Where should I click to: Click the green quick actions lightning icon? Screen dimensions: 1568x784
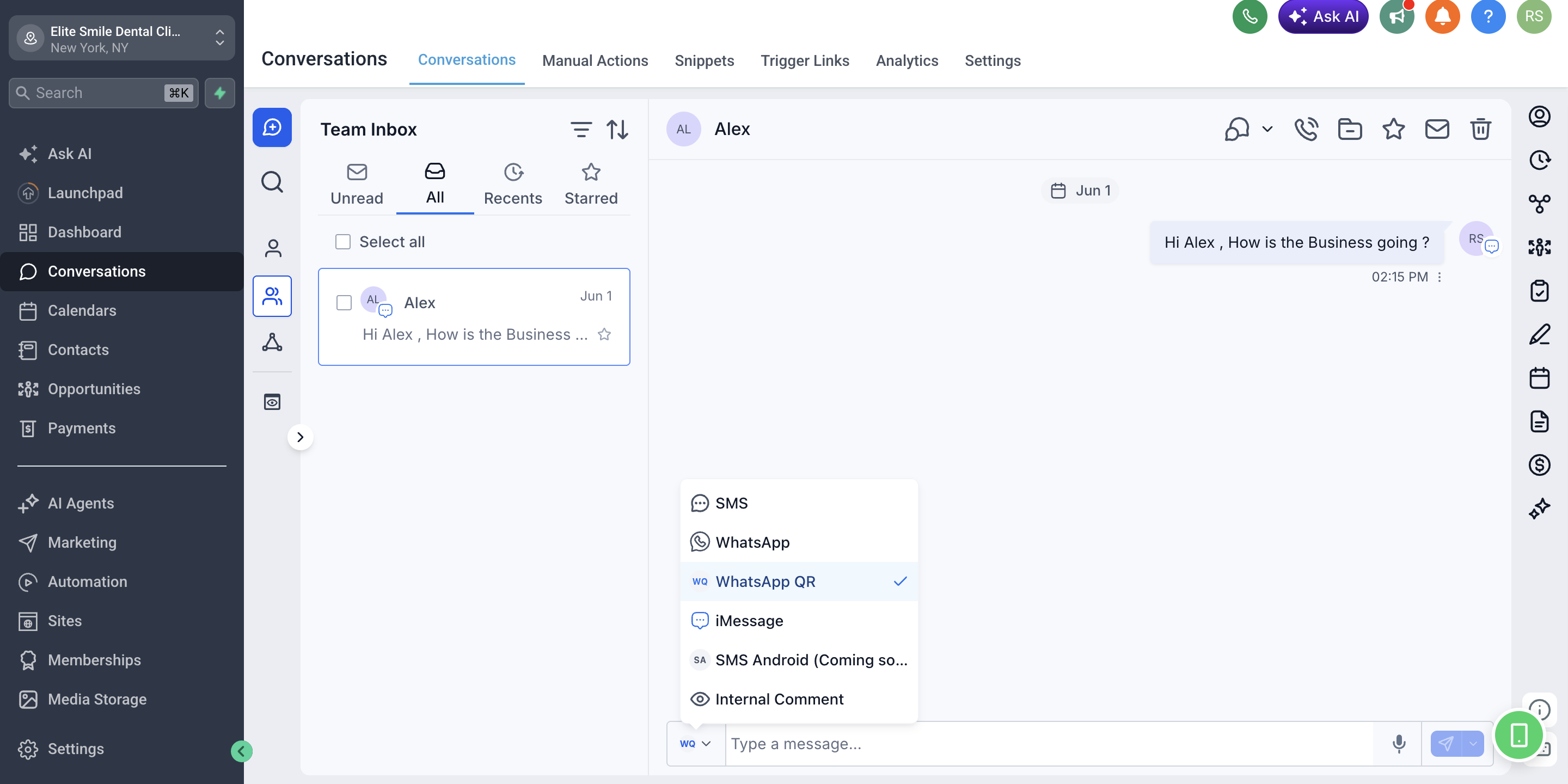click(x=220, y=93)
